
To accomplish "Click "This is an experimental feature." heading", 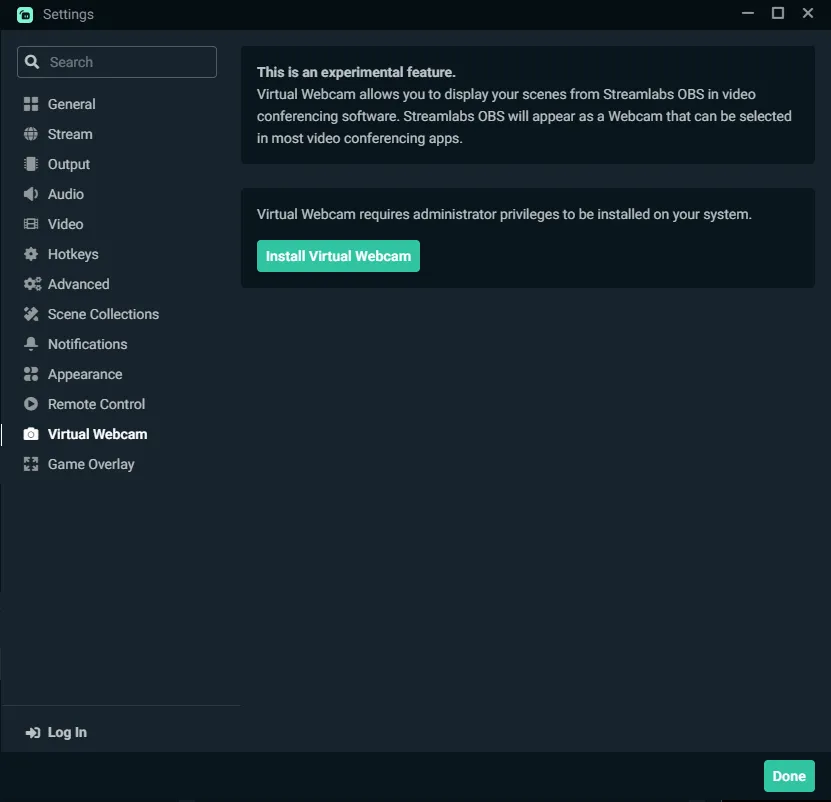I will pyautogui.click(x=356, y=72).
